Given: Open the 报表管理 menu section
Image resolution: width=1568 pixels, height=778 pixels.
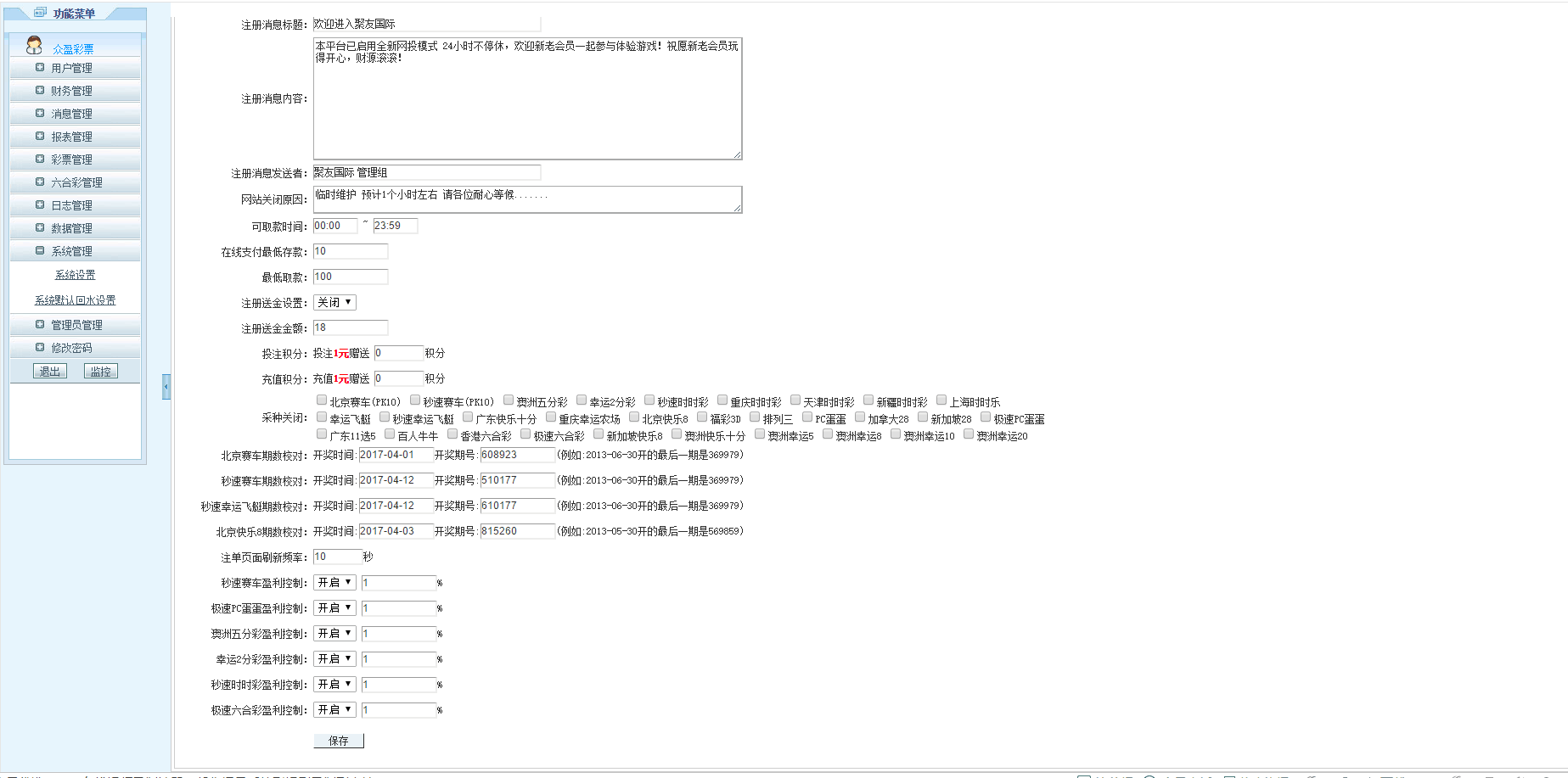Looking at the screenshot, I should 75,137.
